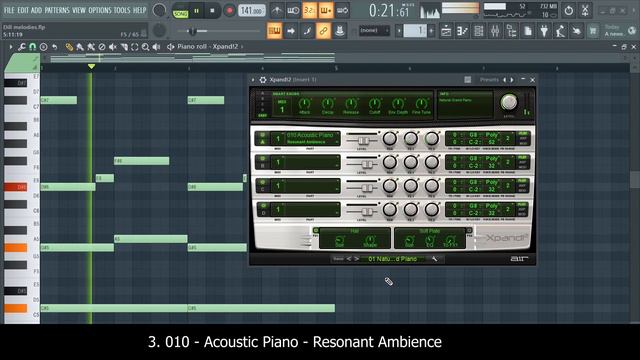Open the plugin picker plug icon

[544, 31]
